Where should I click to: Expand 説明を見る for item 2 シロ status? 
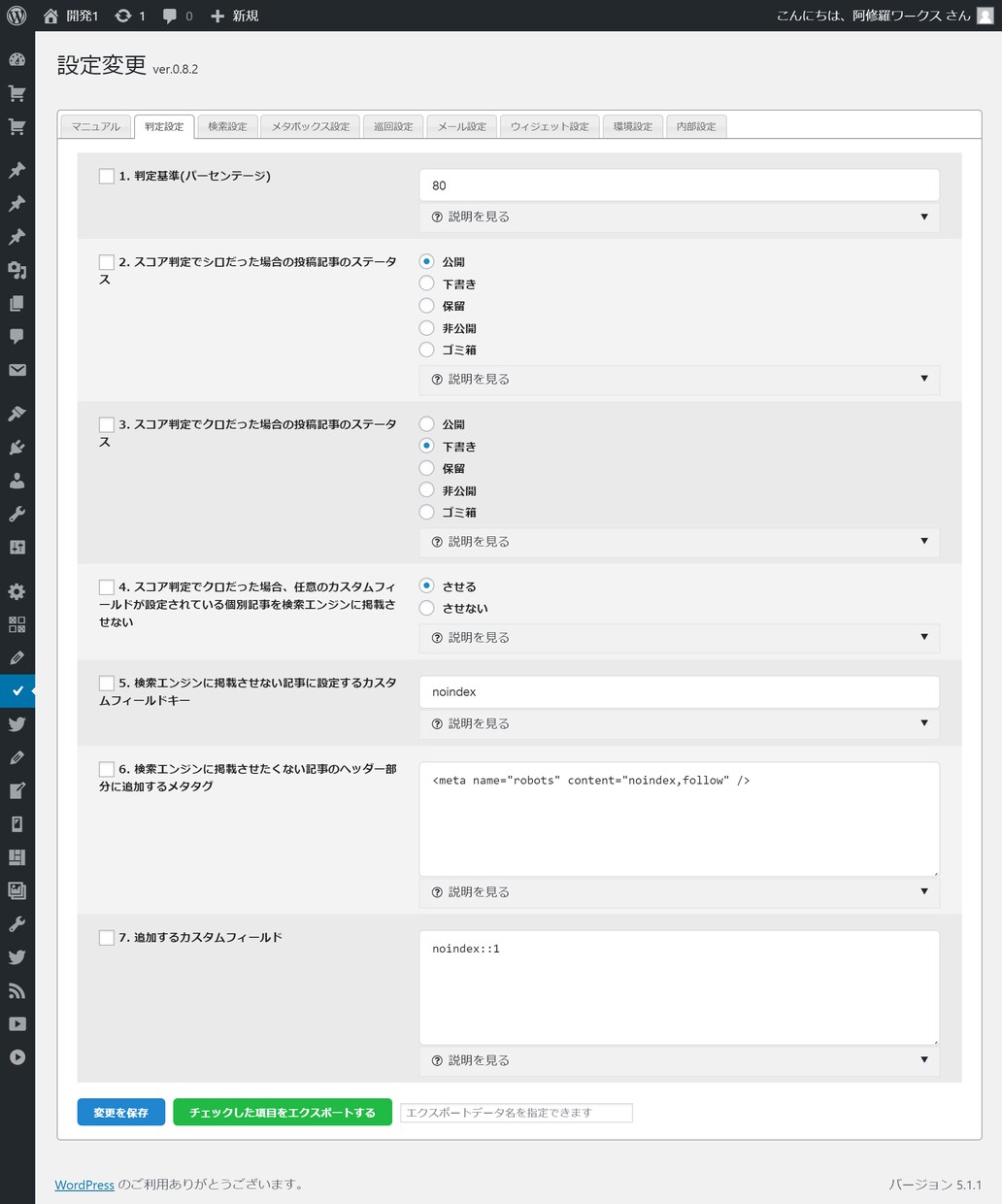(x=680, y=379)
